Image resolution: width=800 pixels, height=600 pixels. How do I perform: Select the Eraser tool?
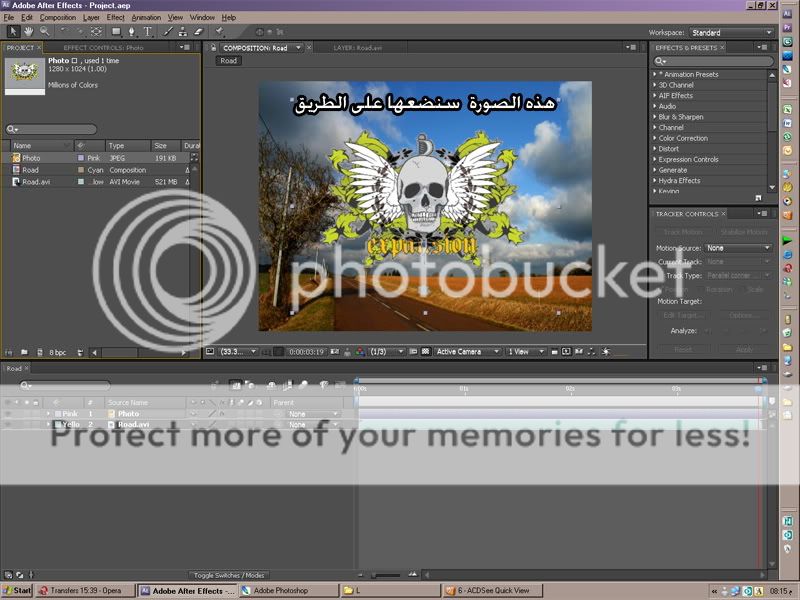coord(198,32)
